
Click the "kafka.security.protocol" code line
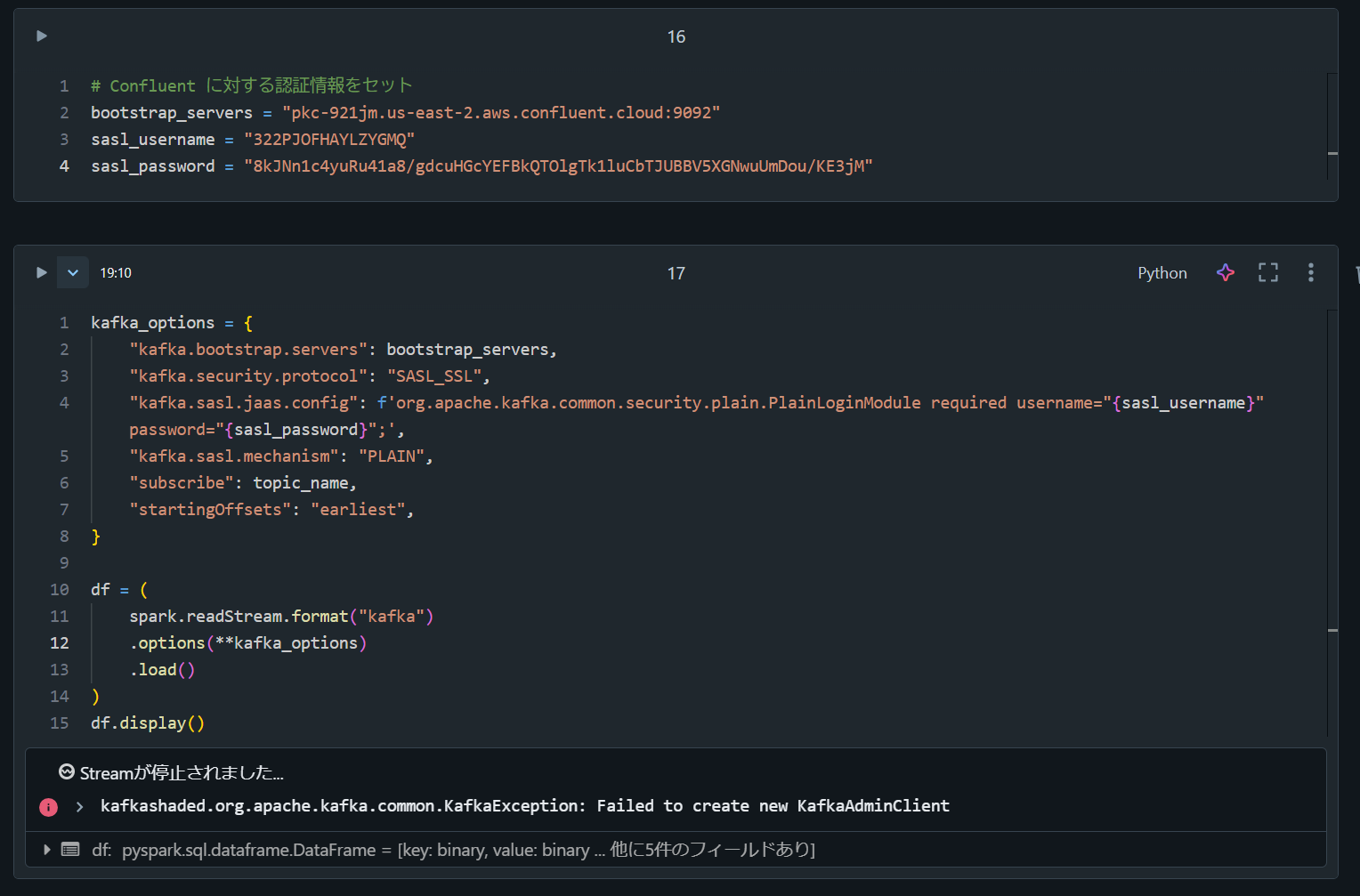click(309, 376)
